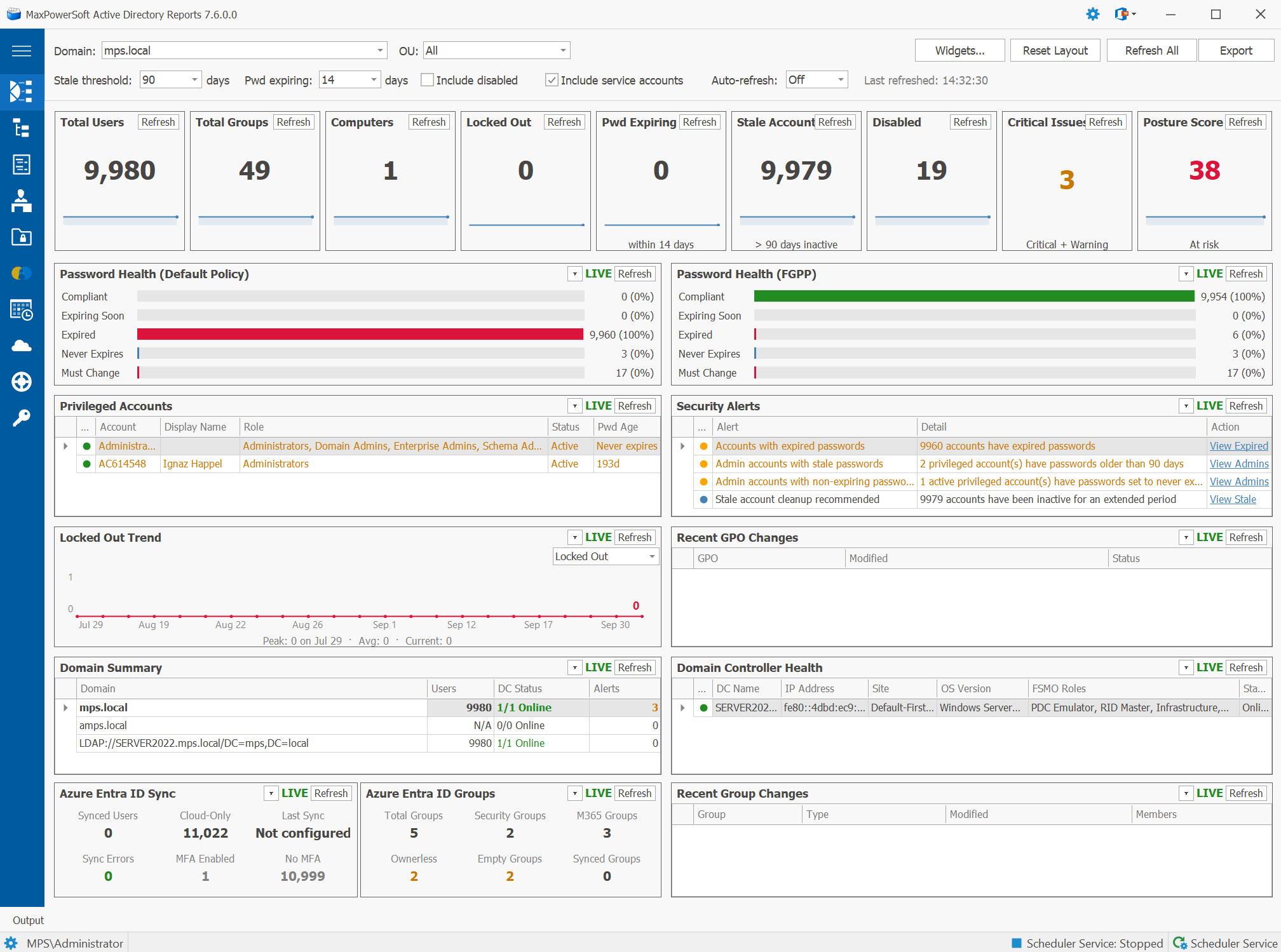The height and width of the screenshot is (952, 1281).
Task: Open the Output panel tab
Action: click(28, 920)
